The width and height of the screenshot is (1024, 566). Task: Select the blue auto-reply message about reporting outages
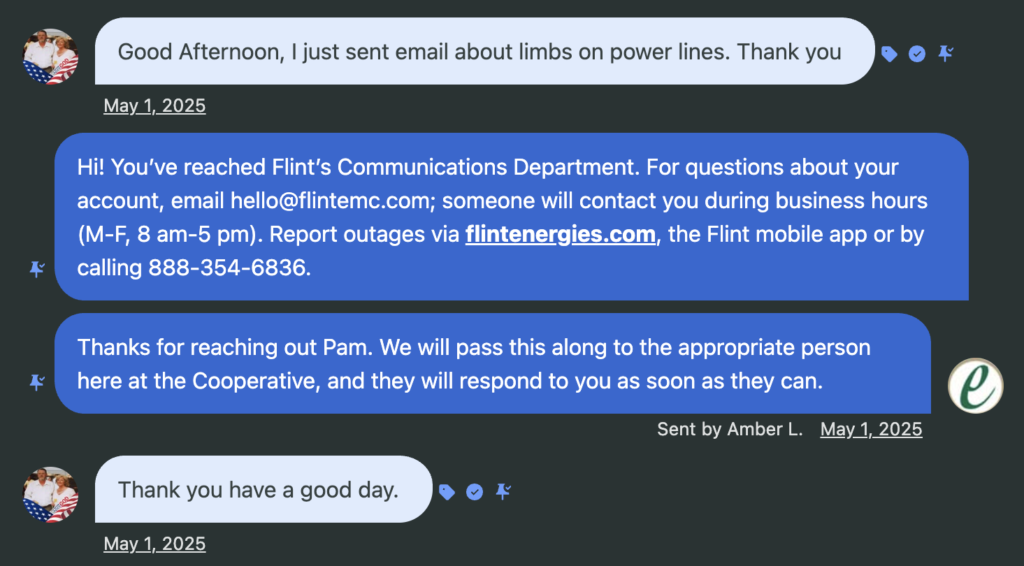click(510, 216)
